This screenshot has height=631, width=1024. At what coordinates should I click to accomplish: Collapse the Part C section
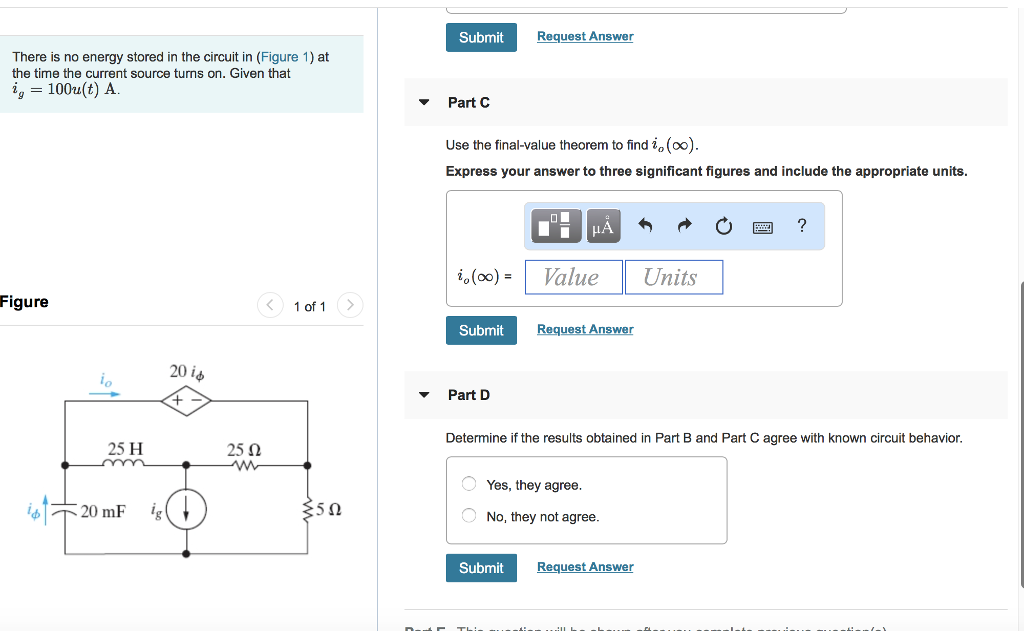point(423,102)
